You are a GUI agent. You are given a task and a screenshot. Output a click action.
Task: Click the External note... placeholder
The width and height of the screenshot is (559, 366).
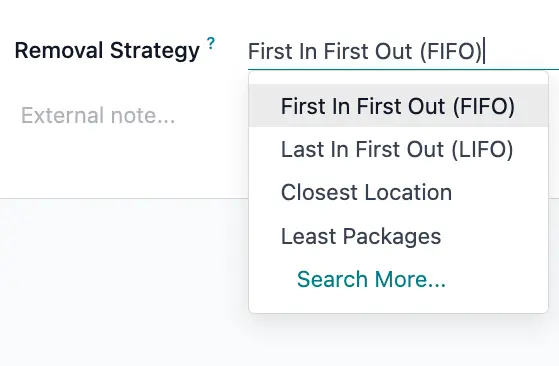(x=98, y=115)
